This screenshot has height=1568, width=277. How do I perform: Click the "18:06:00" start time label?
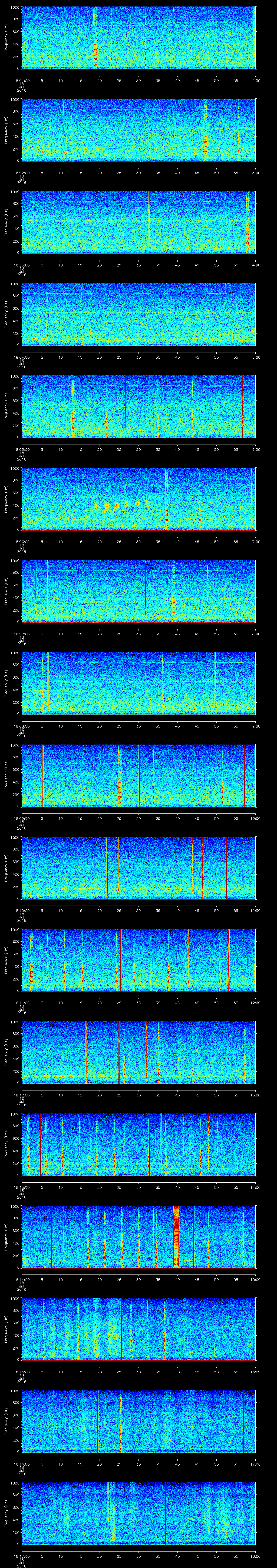point(21,542)
